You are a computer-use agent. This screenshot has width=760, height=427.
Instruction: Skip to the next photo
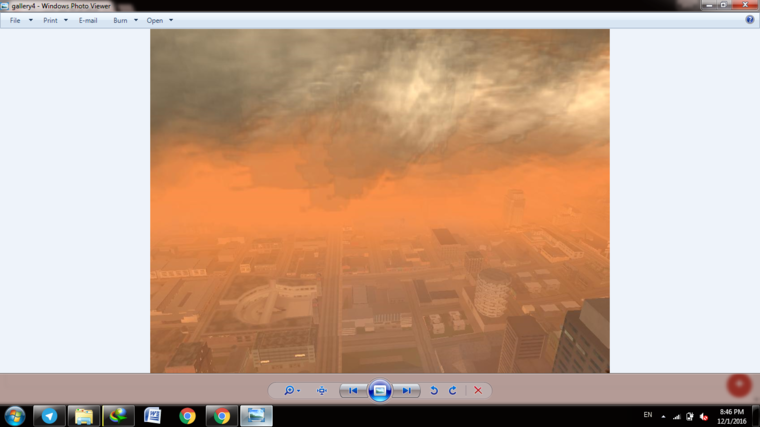(x=406, y=391)
